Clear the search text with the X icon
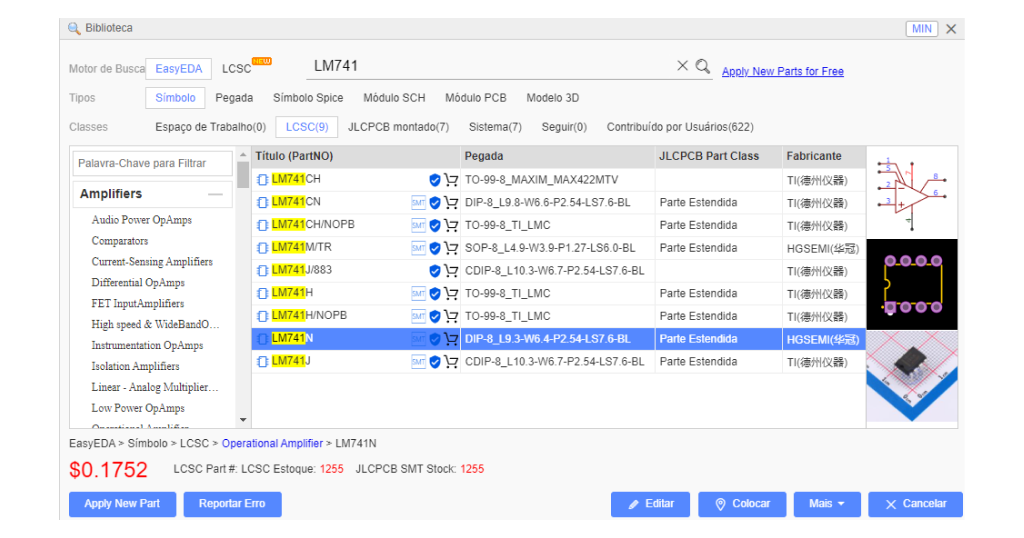The width and height of the screenshot is (1024, 538). [682, 65]
